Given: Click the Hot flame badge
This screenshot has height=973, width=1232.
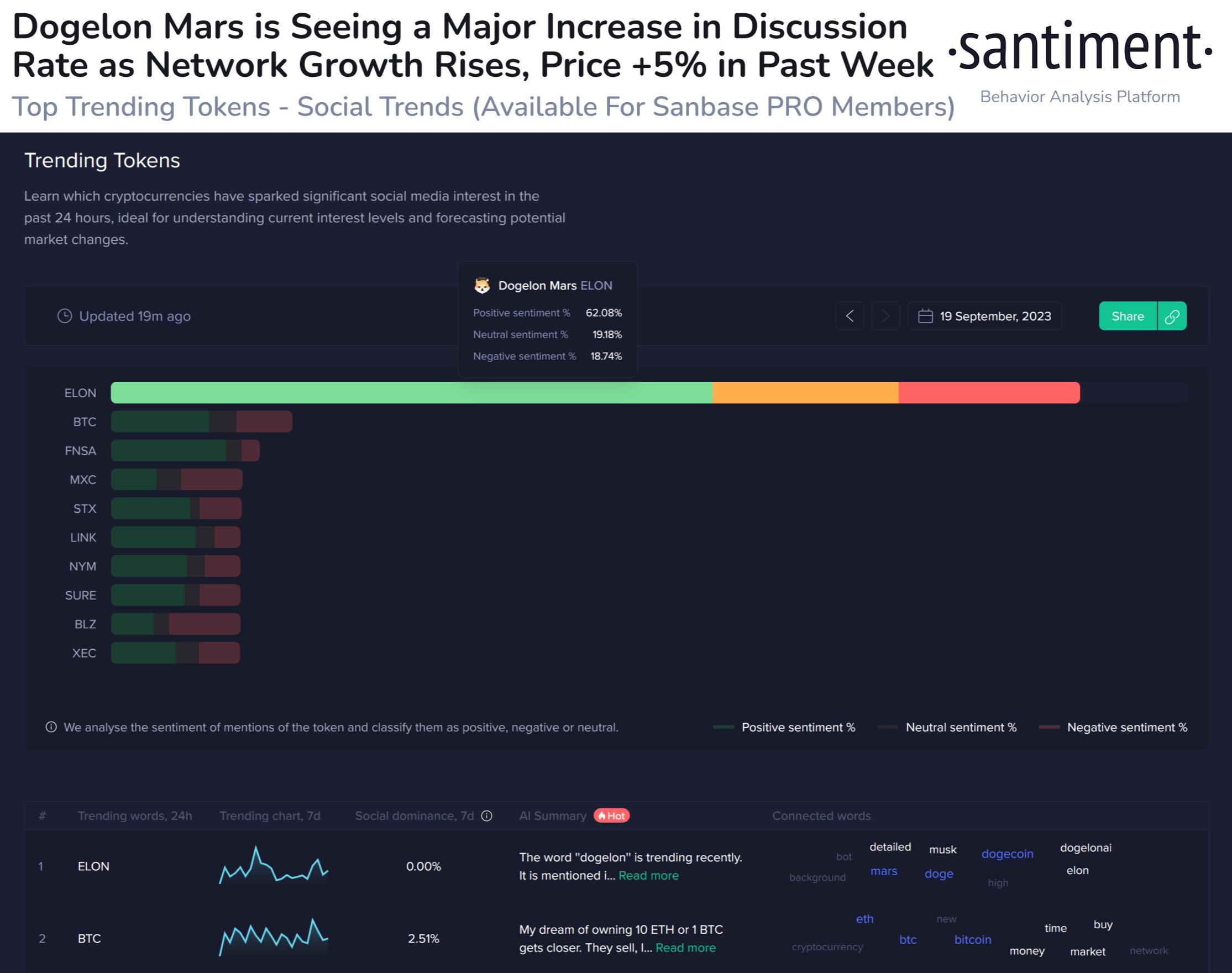Looking at the screenshot, I should (x=611, y=816).
